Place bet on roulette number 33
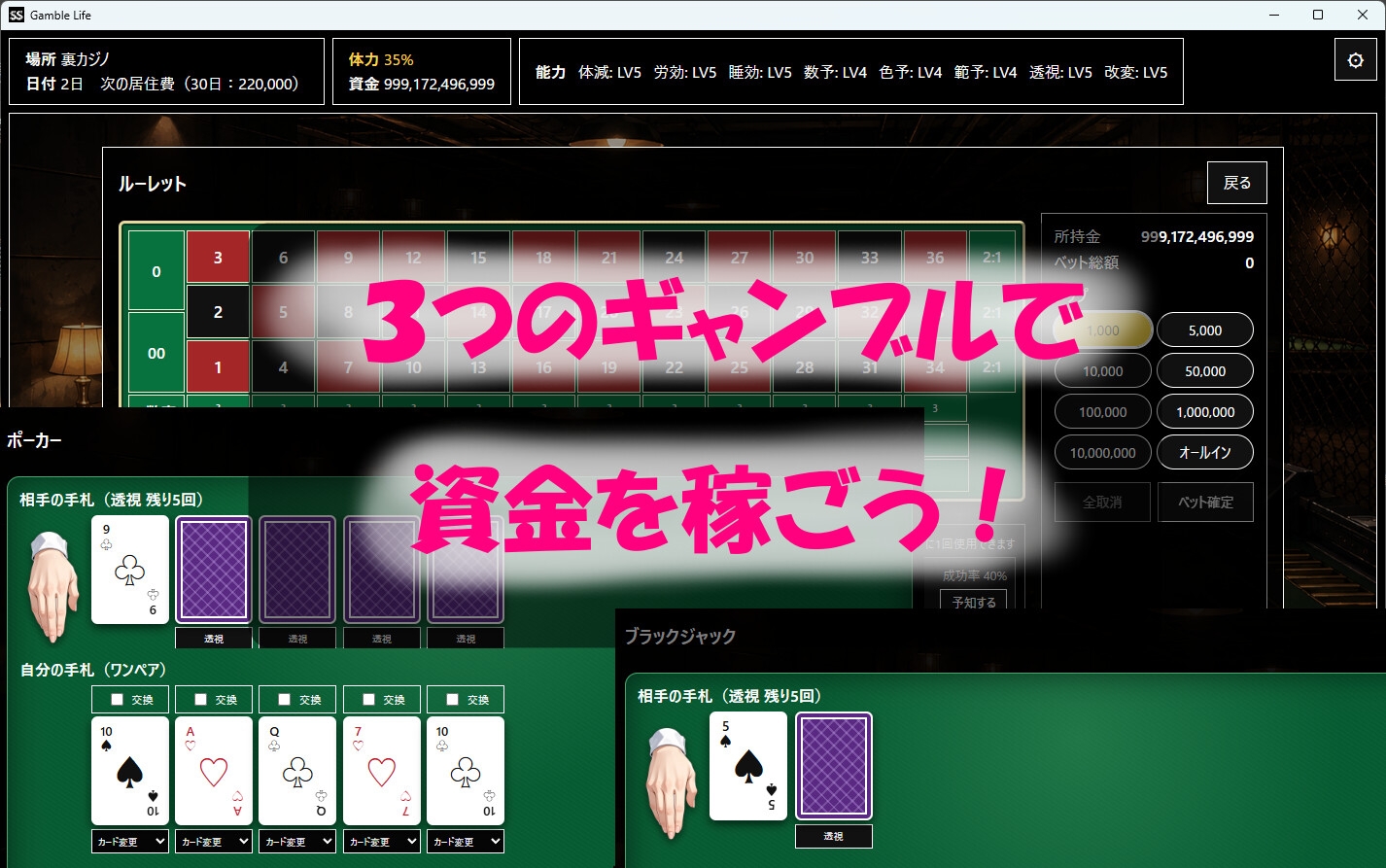This screenshot has width=1386, height=868. pos(870,258)
